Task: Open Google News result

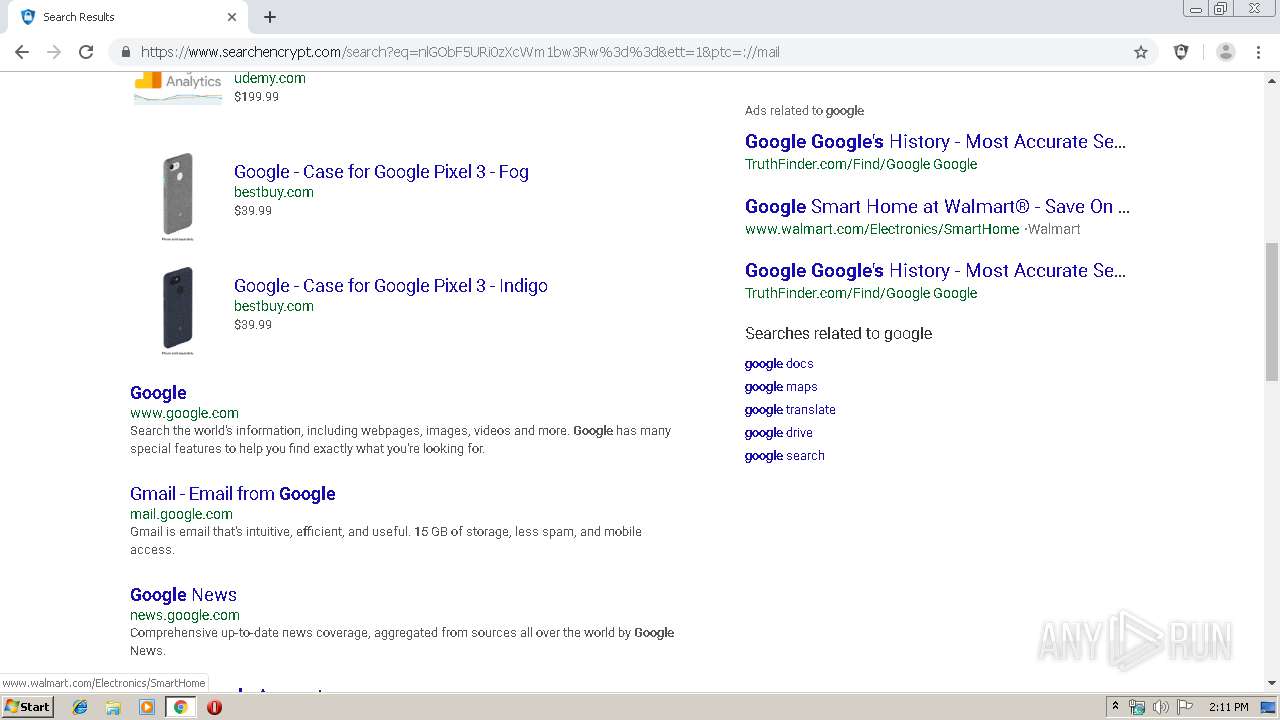Action: point(183,595)
